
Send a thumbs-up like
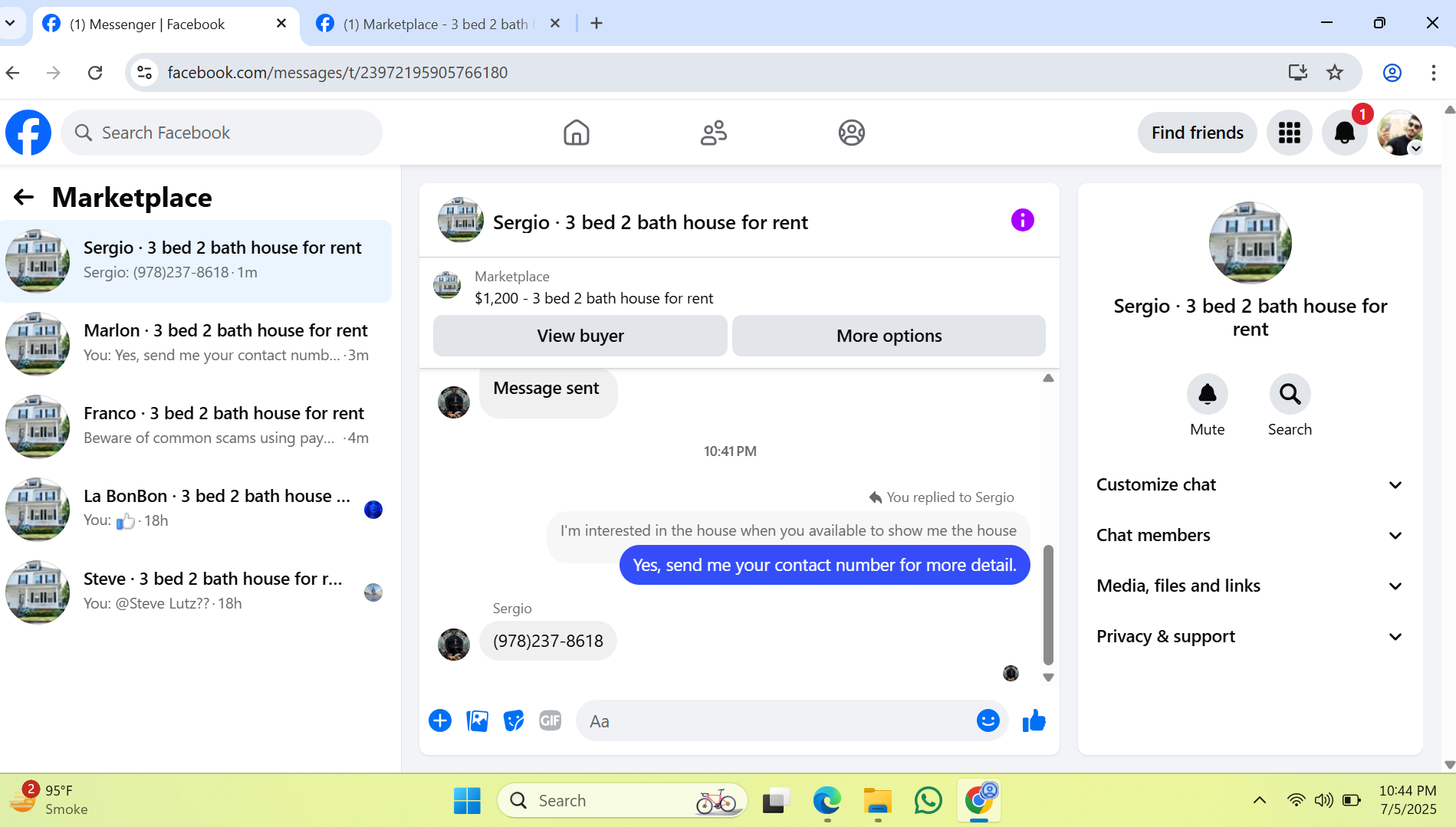pyautogui.click(x=1034, y=720)
